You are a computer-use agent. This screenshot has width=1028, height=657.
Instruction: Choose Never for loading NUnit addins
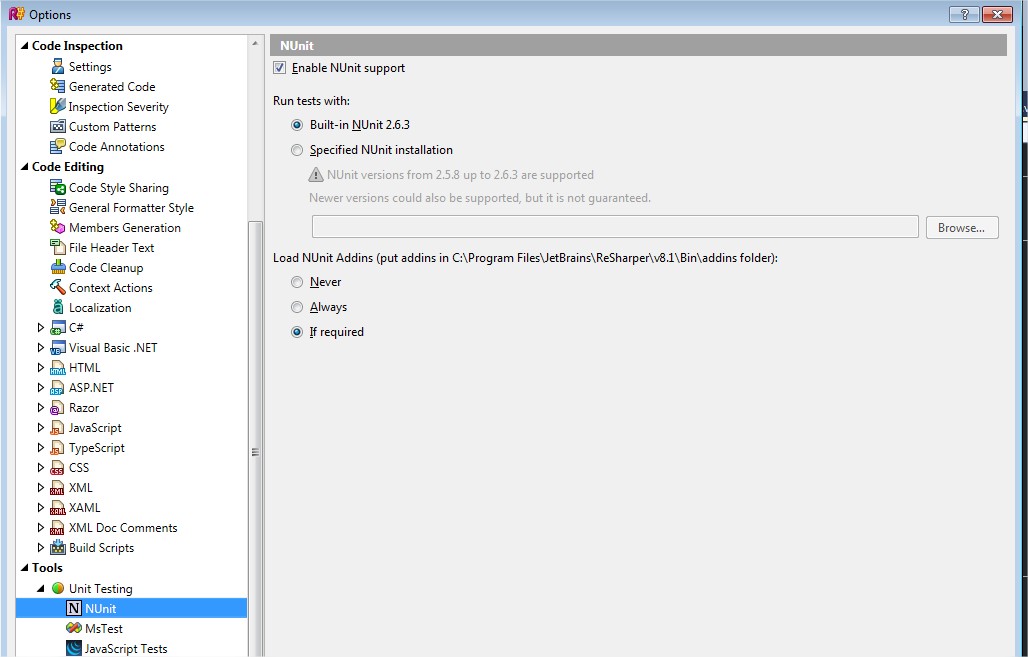click(297, 282)
